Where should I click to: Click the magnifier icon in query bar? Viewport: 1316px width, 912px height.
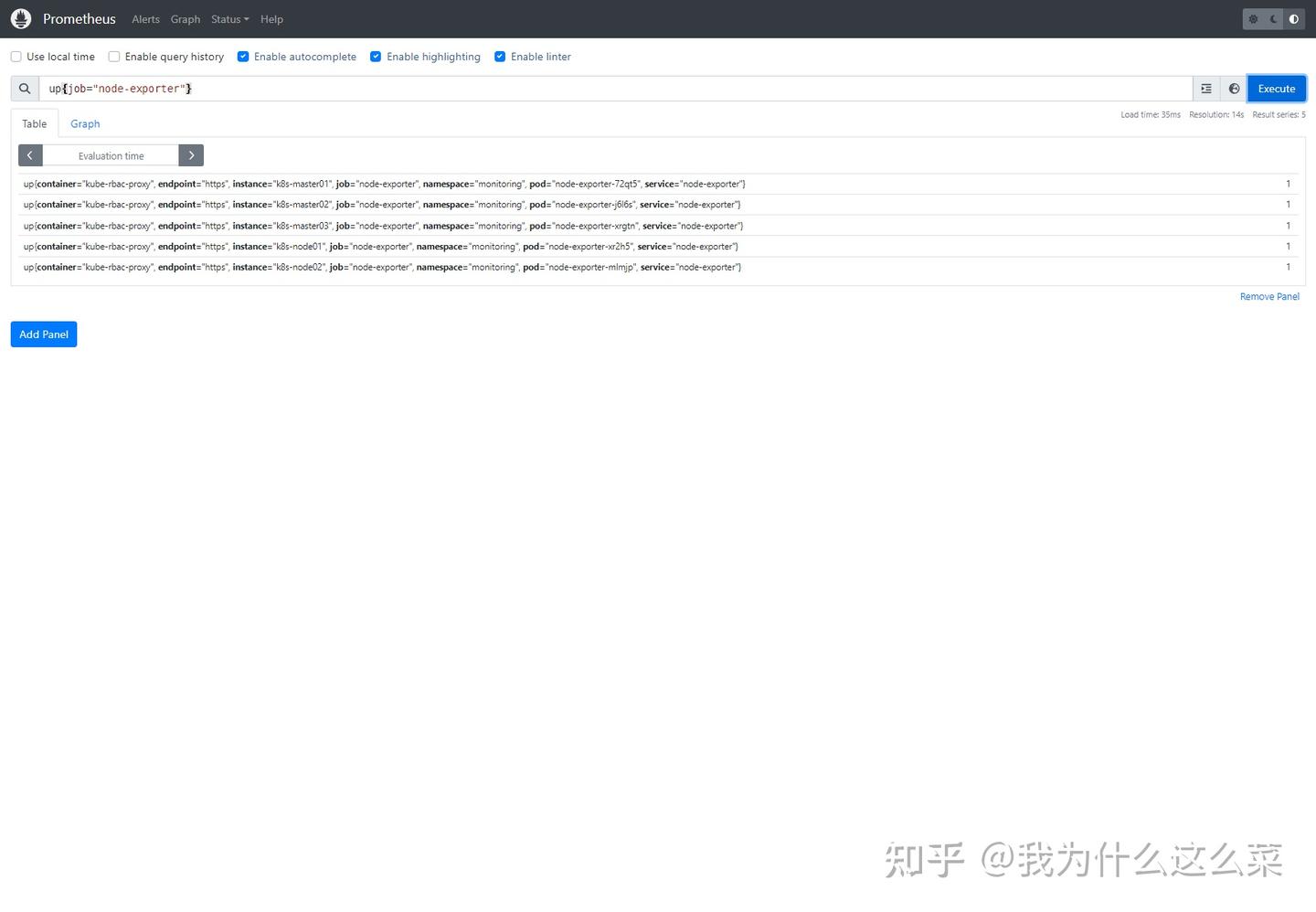tap(25, 88)
